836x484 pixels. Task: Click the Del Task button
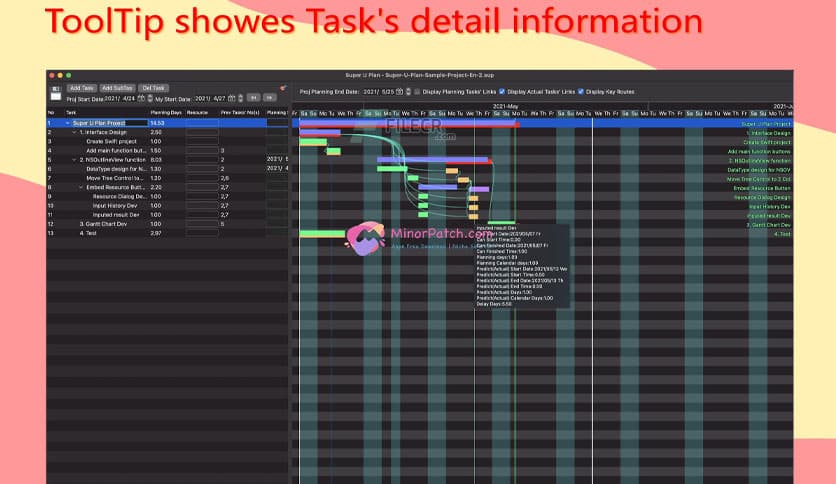pos(152,88)
